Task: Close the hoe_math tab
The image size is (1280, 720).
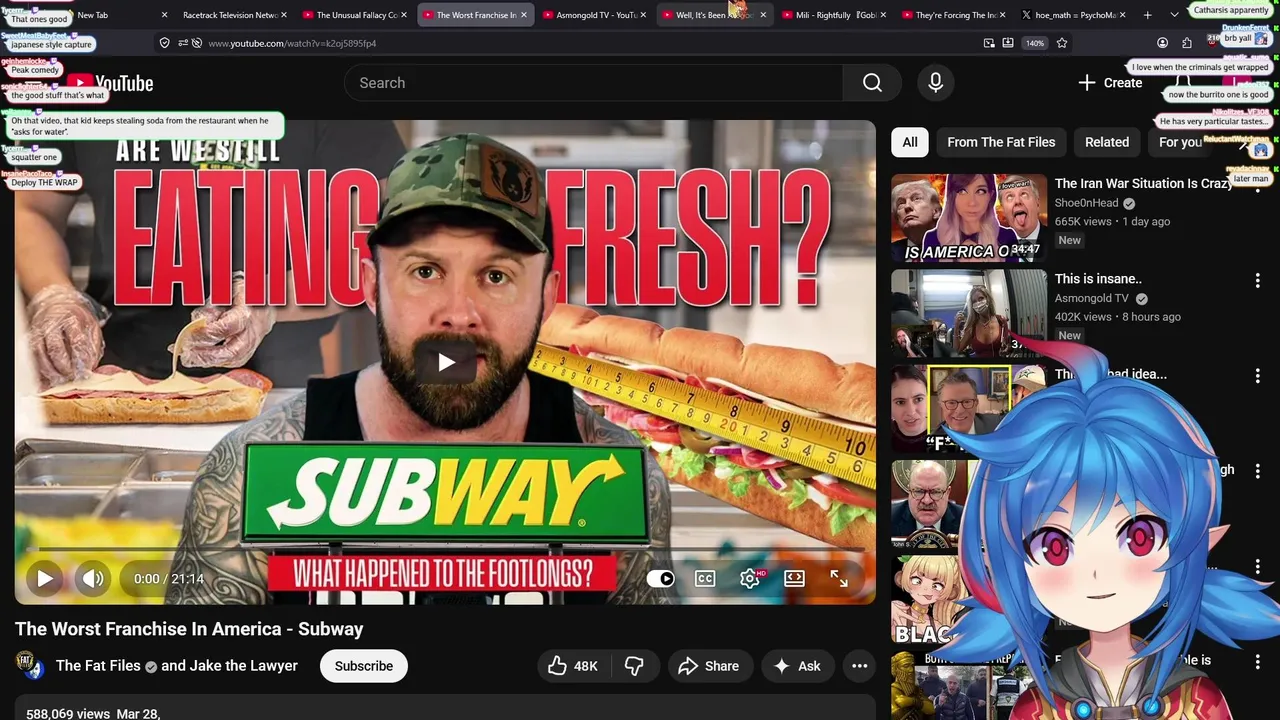Action: (x=1123, y=15)
